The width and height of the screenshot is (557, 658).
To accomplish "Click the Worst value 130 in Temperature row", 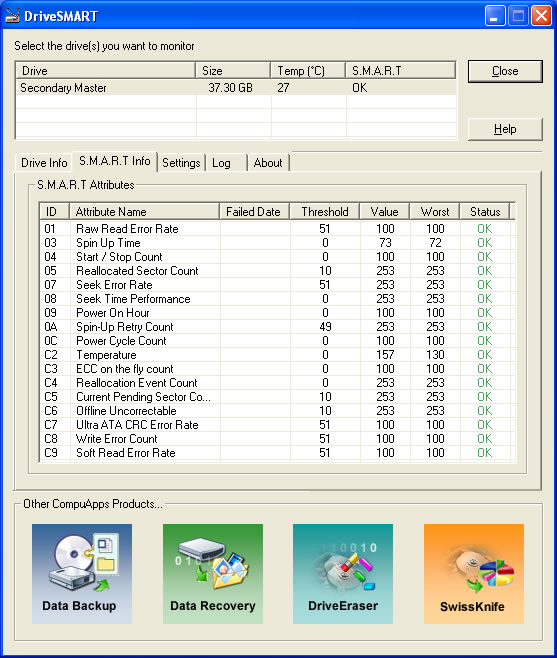I will tap(435, 355).
